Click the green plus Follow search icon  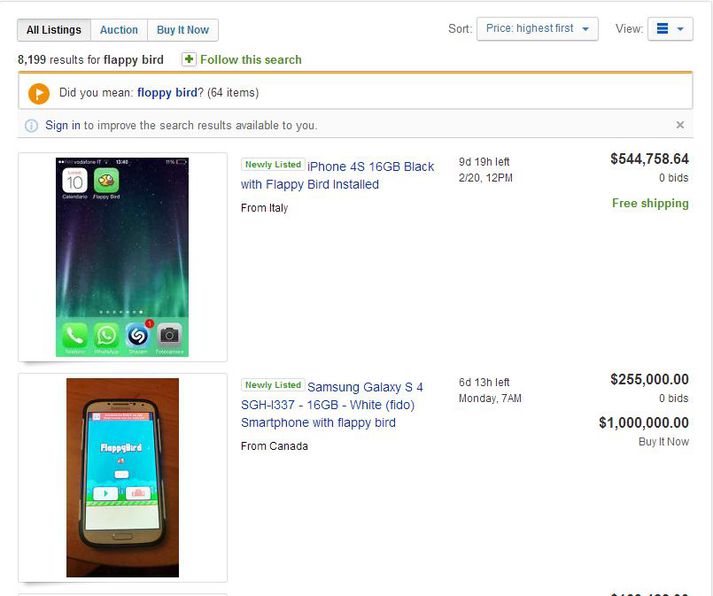tap(189, 59)
